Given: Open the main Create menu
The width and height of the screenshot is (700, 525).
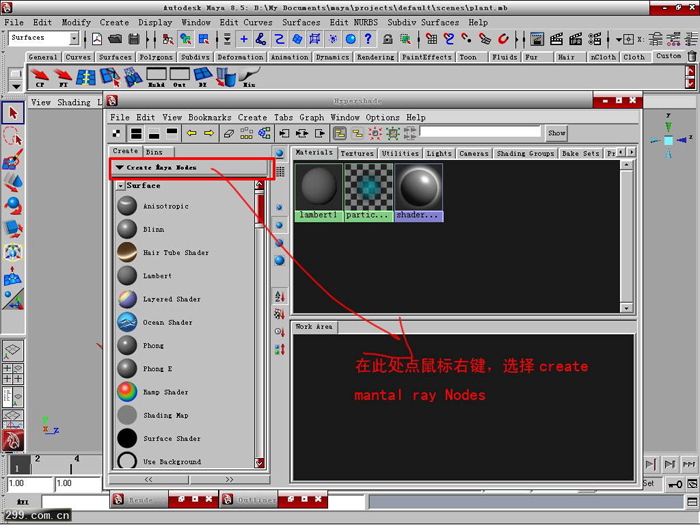Looking at the screenshot, I should coord(114,22).
